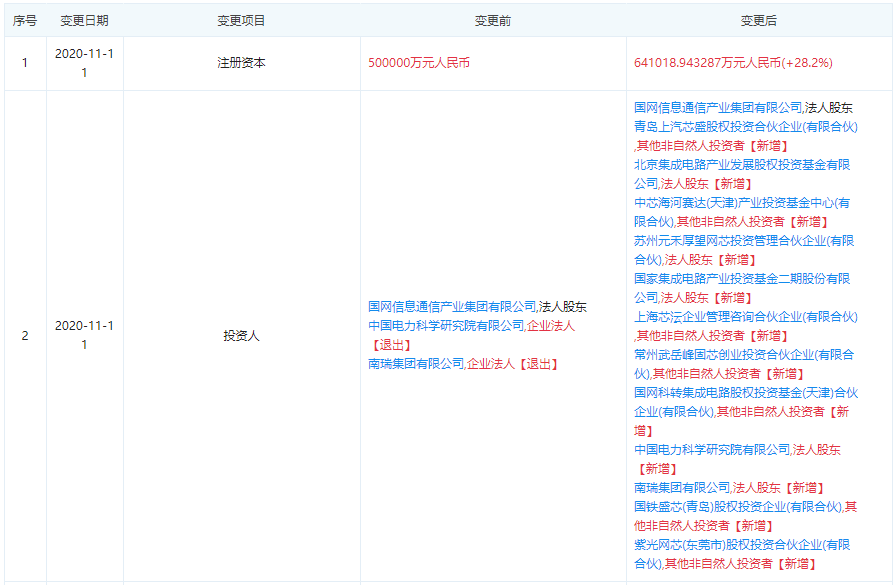Select the 投资人 cell
This screenshot has width=894, height=585.
[x=241, y=335]
